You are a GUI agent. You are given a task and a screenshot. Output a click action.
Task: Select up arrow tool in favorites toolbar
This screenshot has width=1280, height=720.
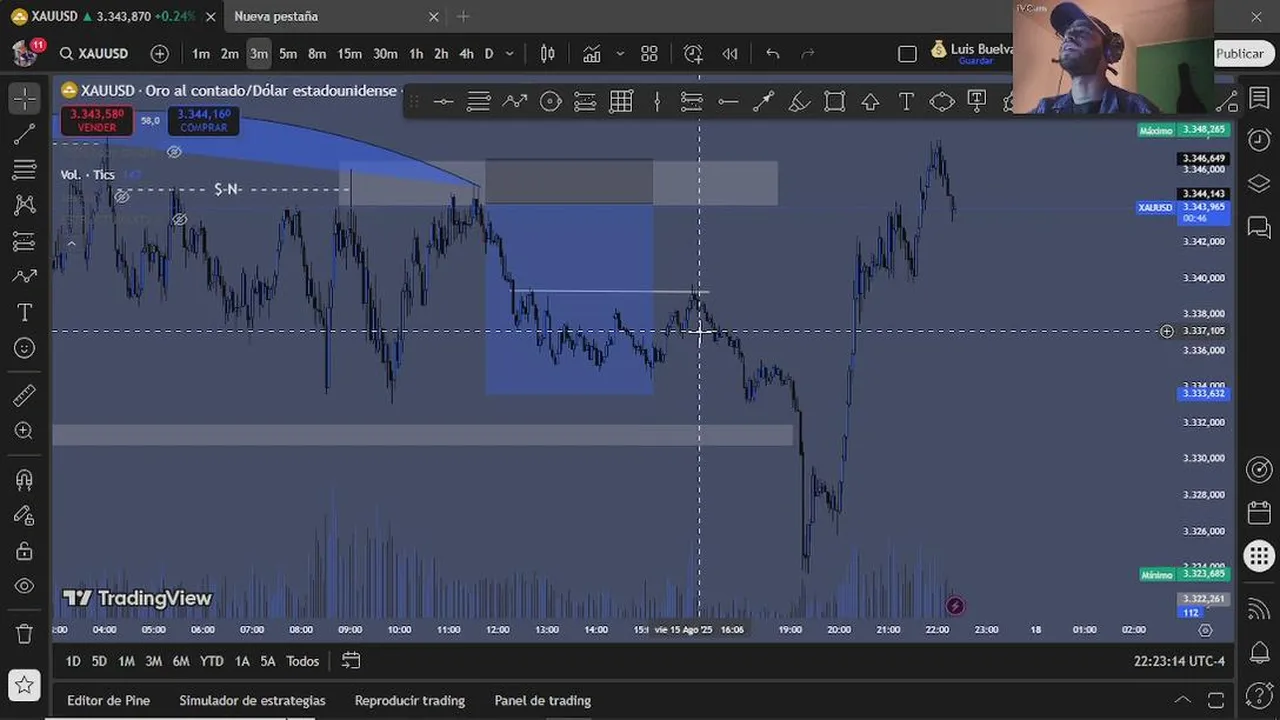(x=870, y=101)
